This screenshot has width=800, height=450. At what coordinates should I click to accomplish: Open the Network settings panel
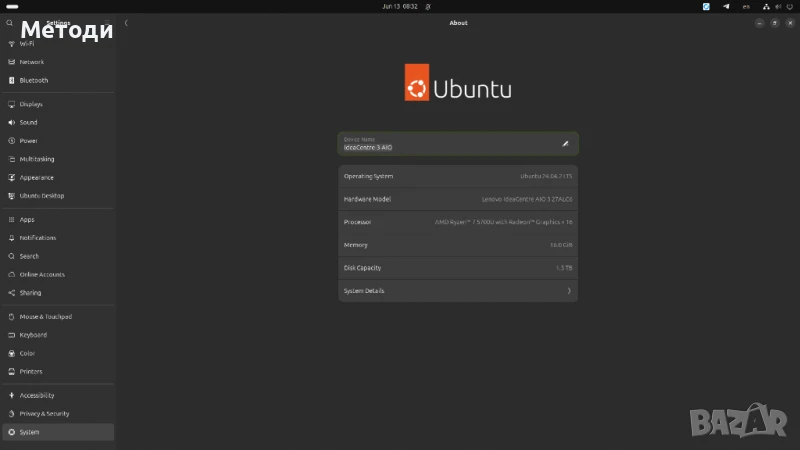click(32, 62)
